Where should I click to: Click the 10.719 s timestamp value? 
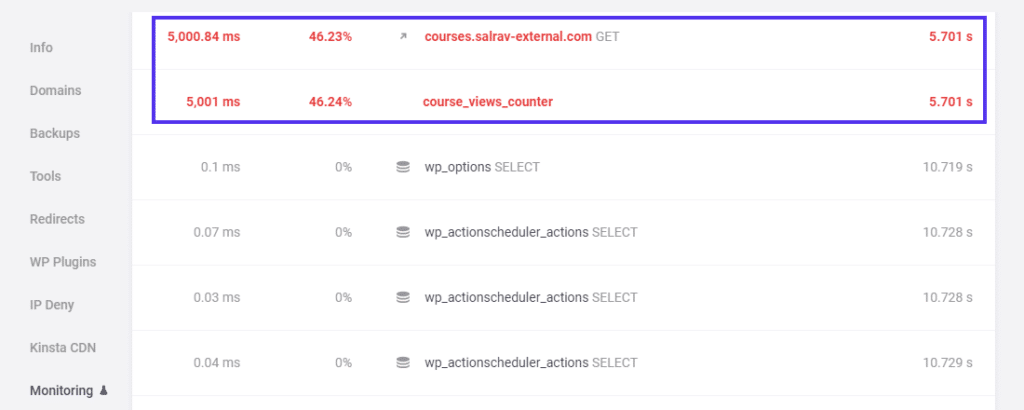pos(947,167)
